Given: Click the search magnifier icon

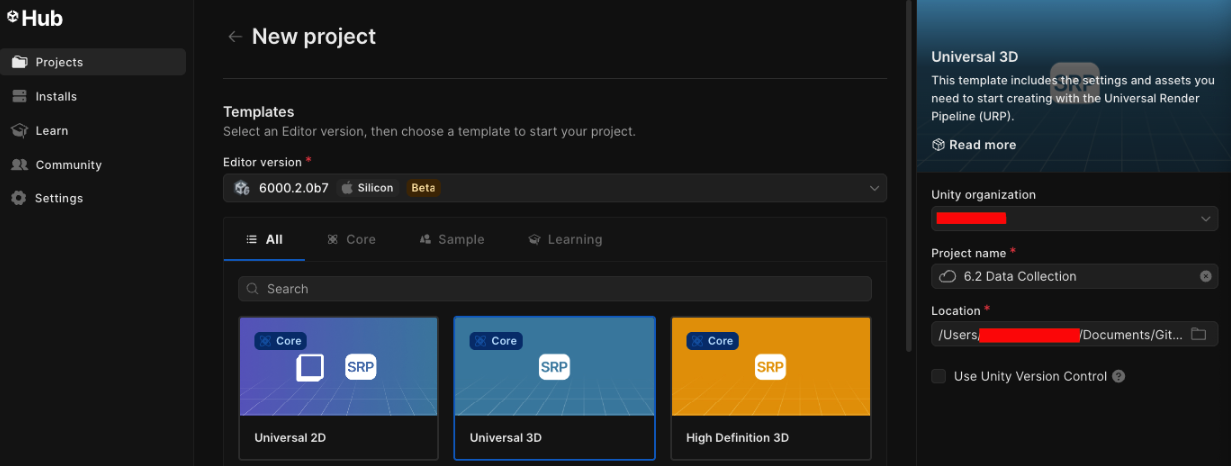Looking at the screenshot, I should click(x=254, y=289).
